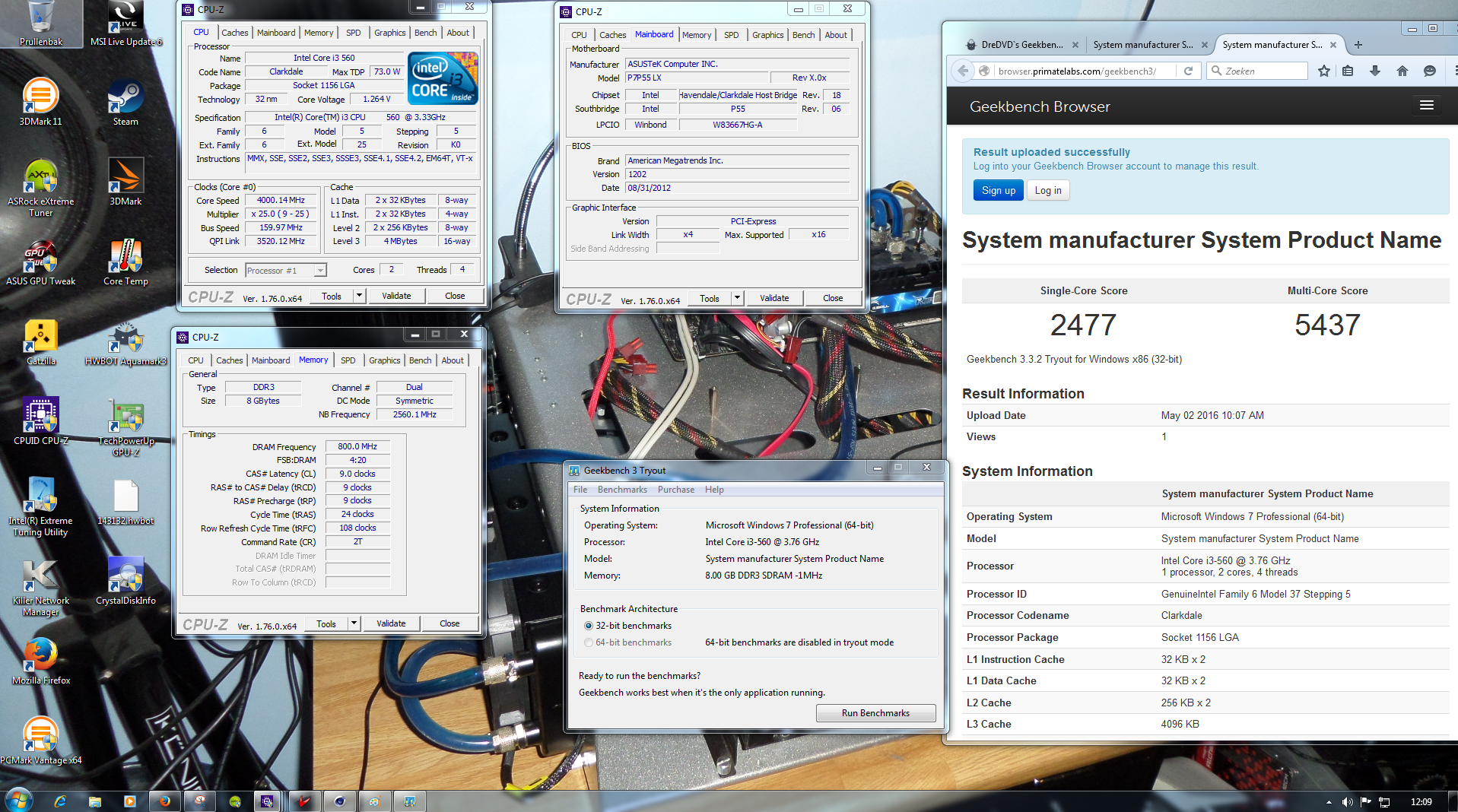Click Log in on Geekbench Browser
Screen dimensions: 1458x812
pos(1048,190)
